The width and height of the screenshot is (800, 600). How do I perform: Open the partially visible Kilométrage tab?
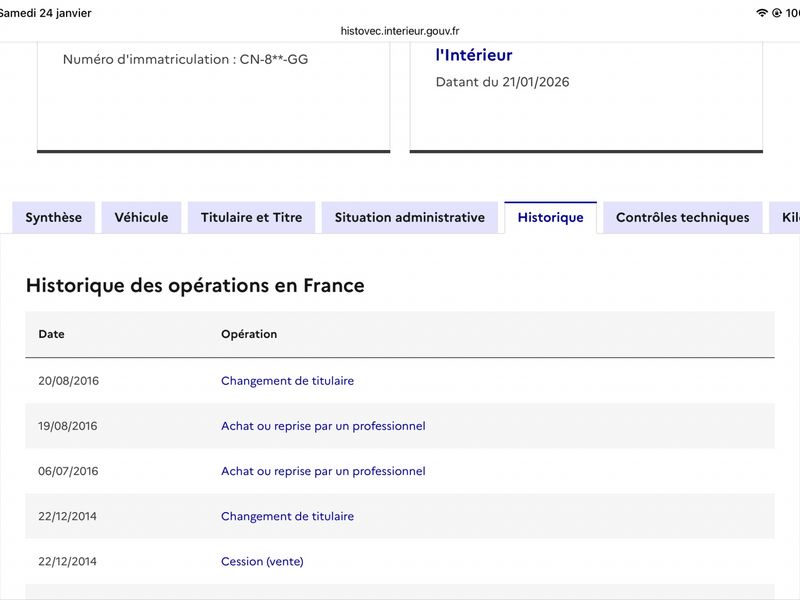786,217
